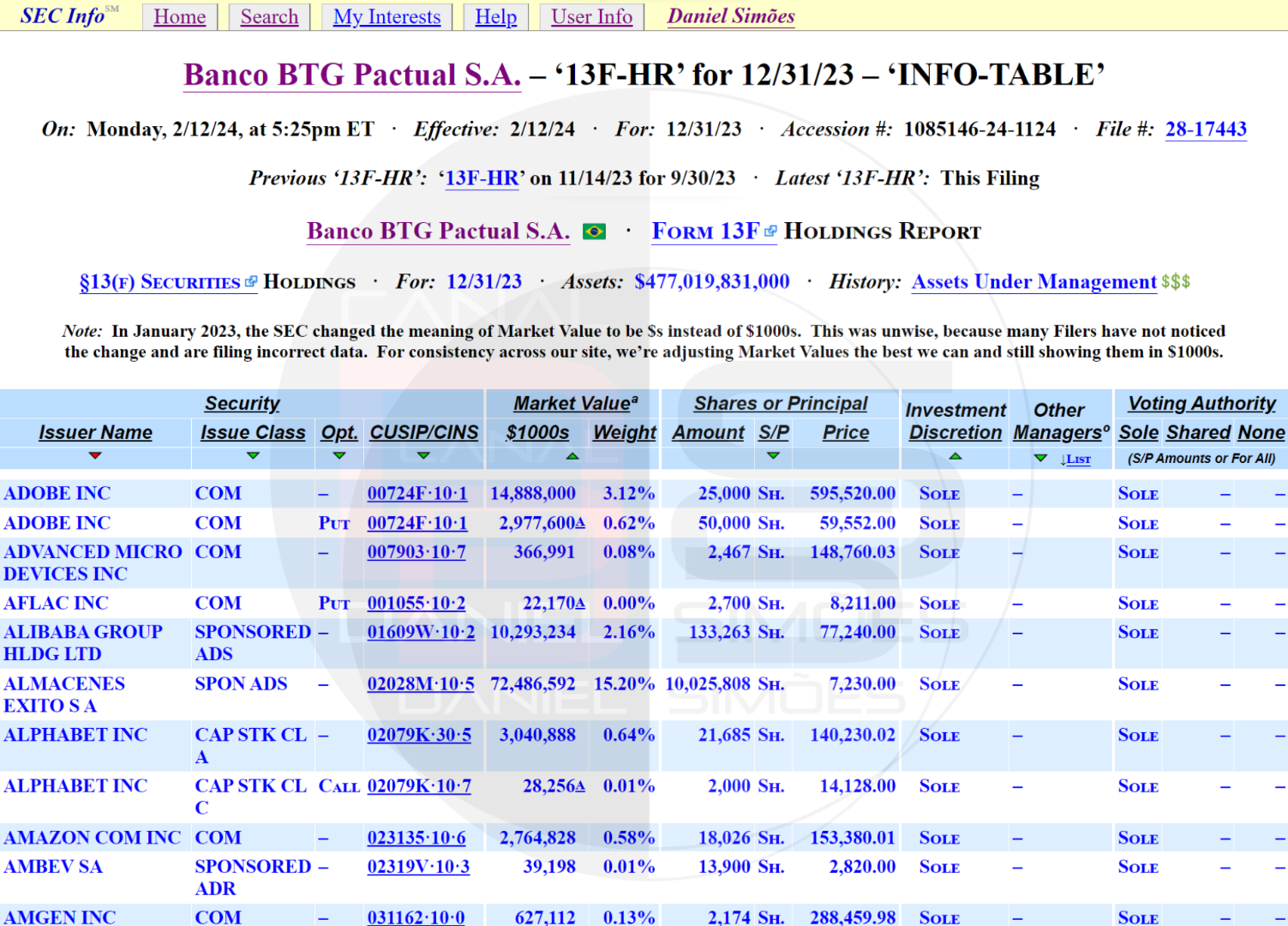Sort by CUSIP/CINS green down arrow

423,456
